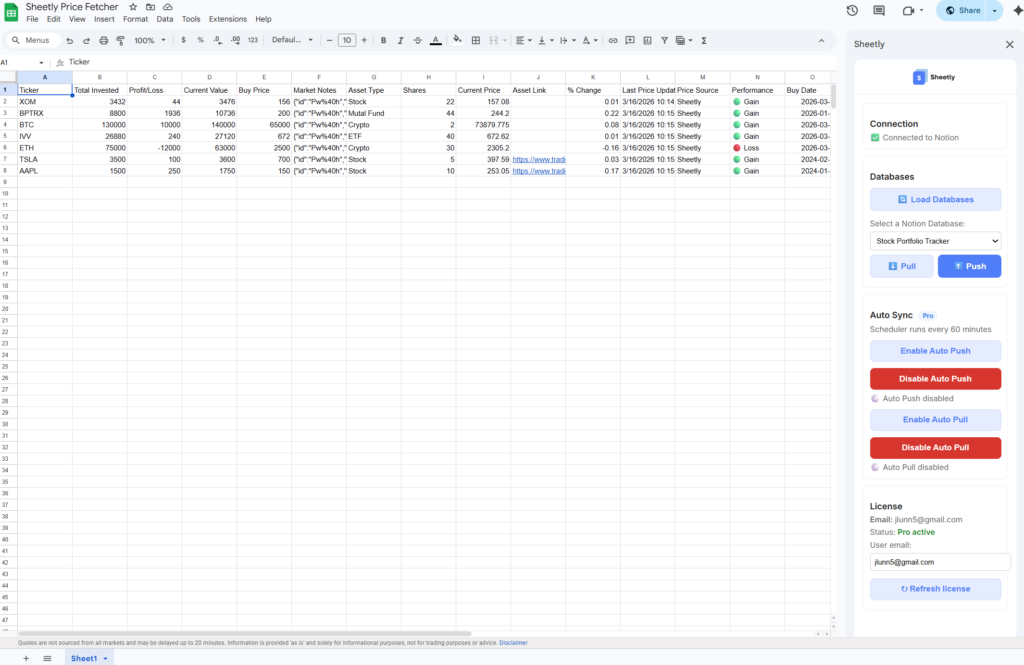
Task: Open the borders tool
Action: pos(476,41)
